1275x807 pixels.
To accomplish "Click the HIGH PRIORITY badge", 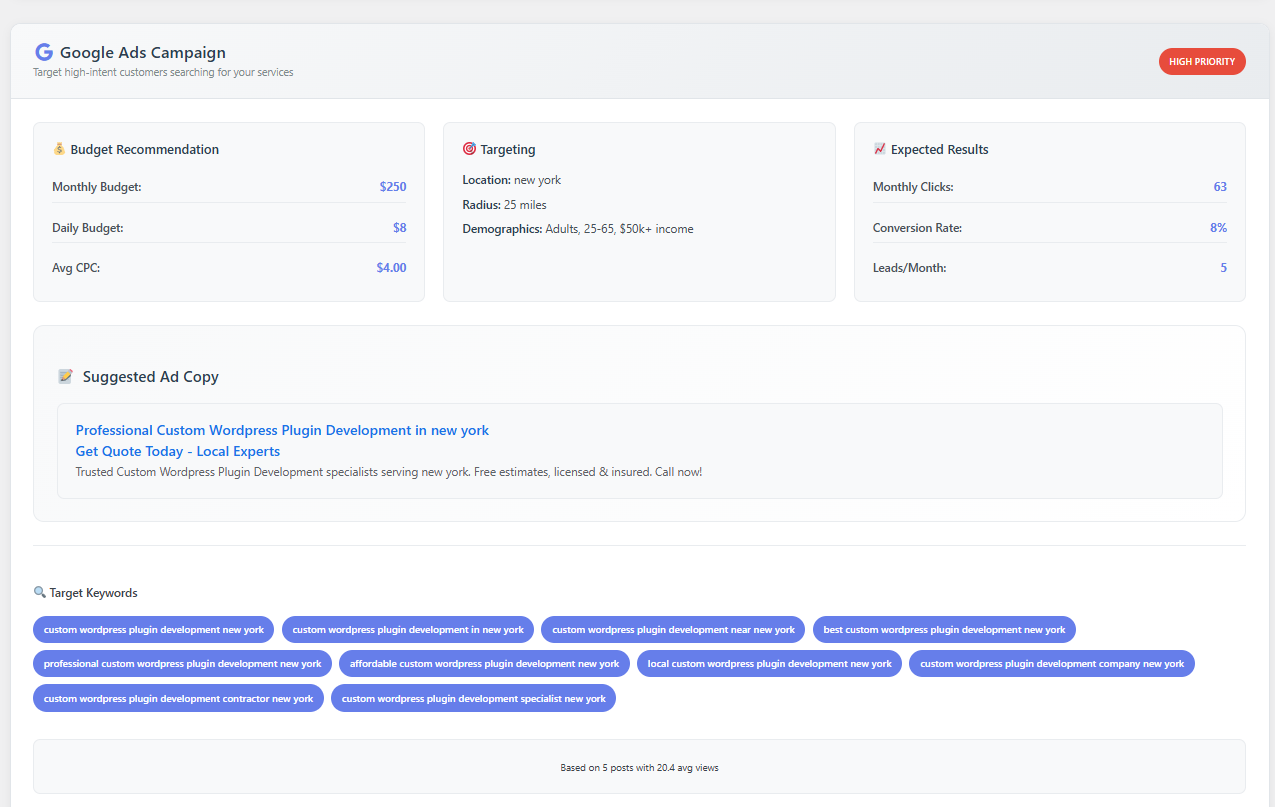I will point(1202,62).
